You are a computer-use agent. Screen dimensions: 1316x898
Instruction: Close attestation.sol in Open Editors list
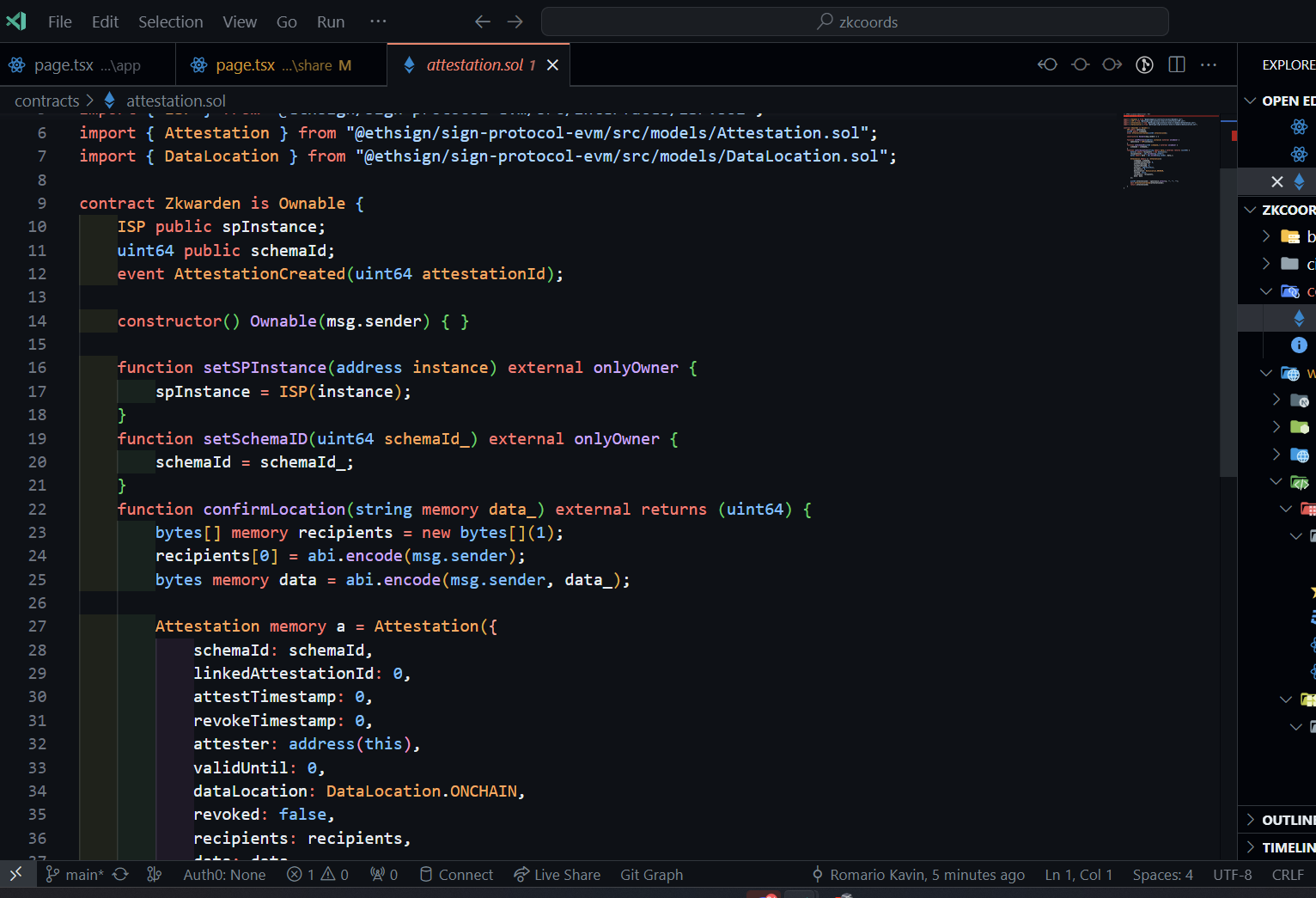pyautogui.click(x=1277, y=181)
